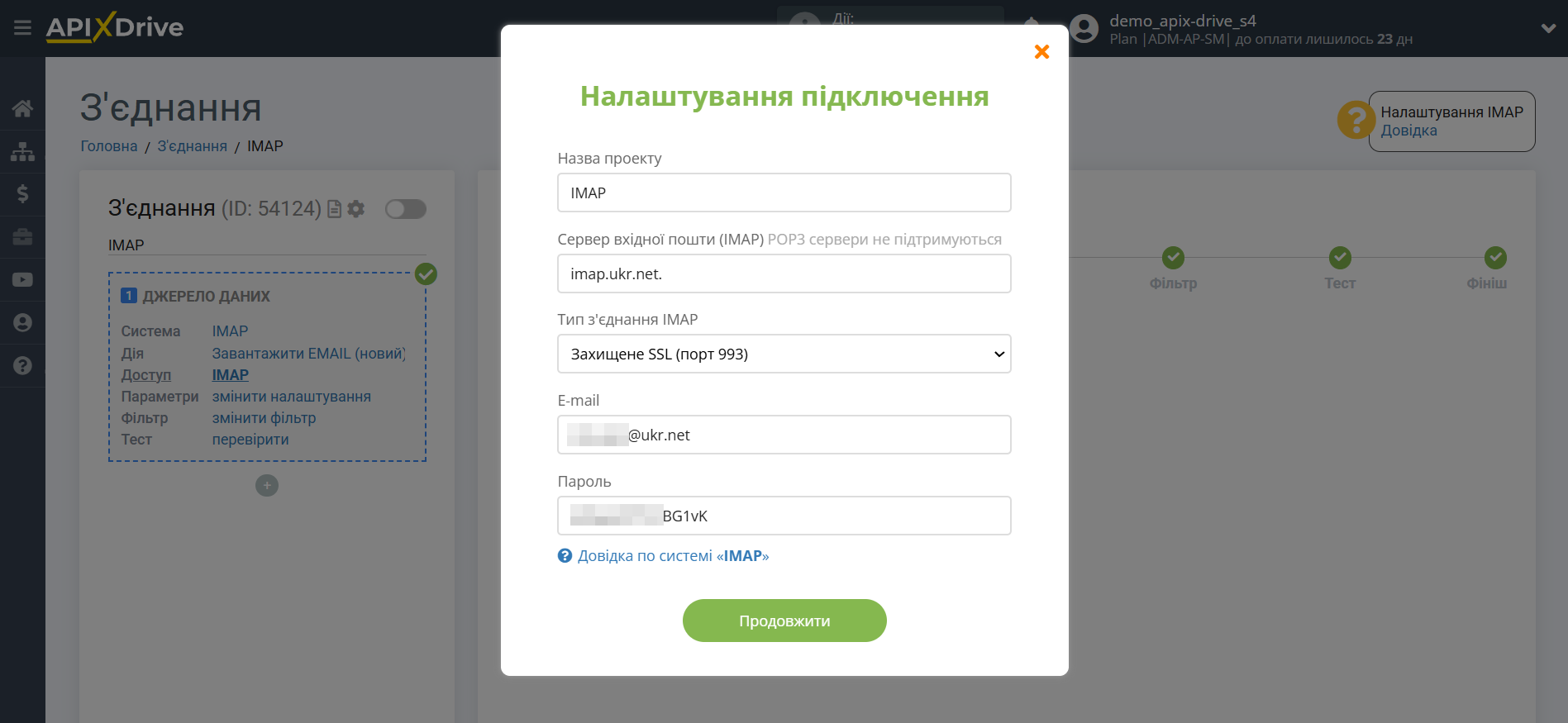Open the billing dollar sidebar icon

click(x=22, y=194)
